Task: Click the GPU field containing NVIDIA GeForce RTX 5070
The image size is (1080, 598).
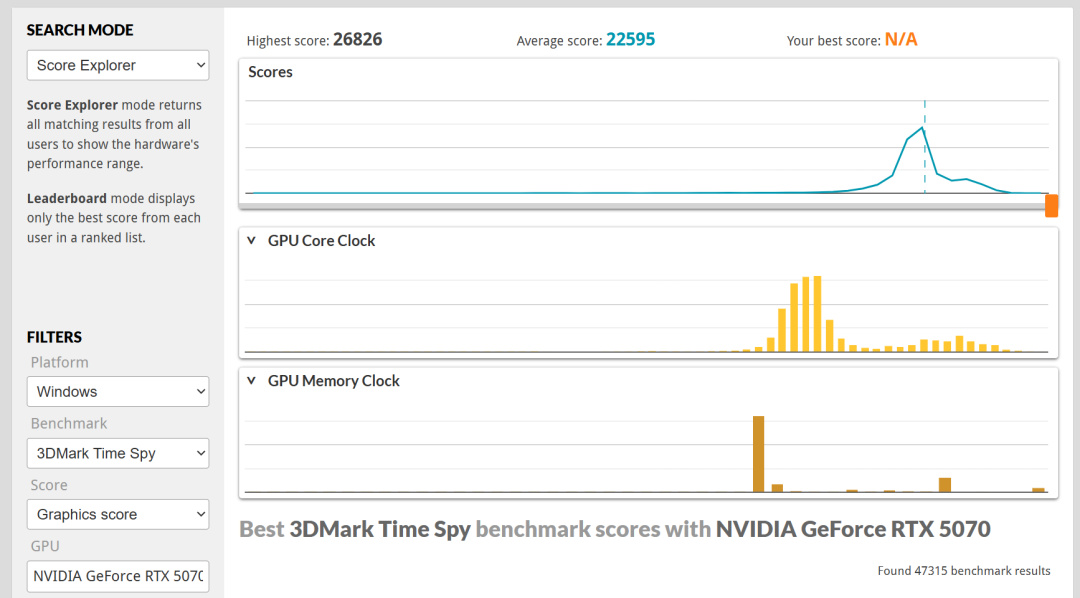Action: click(118, 576)
